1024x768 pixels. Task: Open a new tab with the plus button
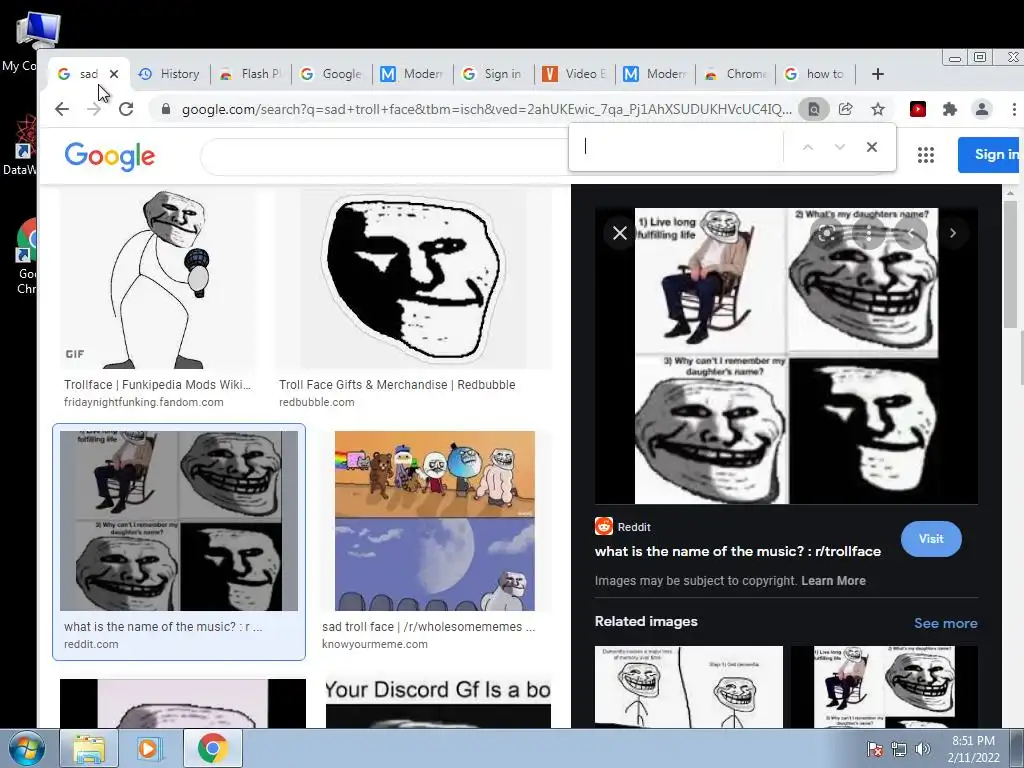(878, 74)
